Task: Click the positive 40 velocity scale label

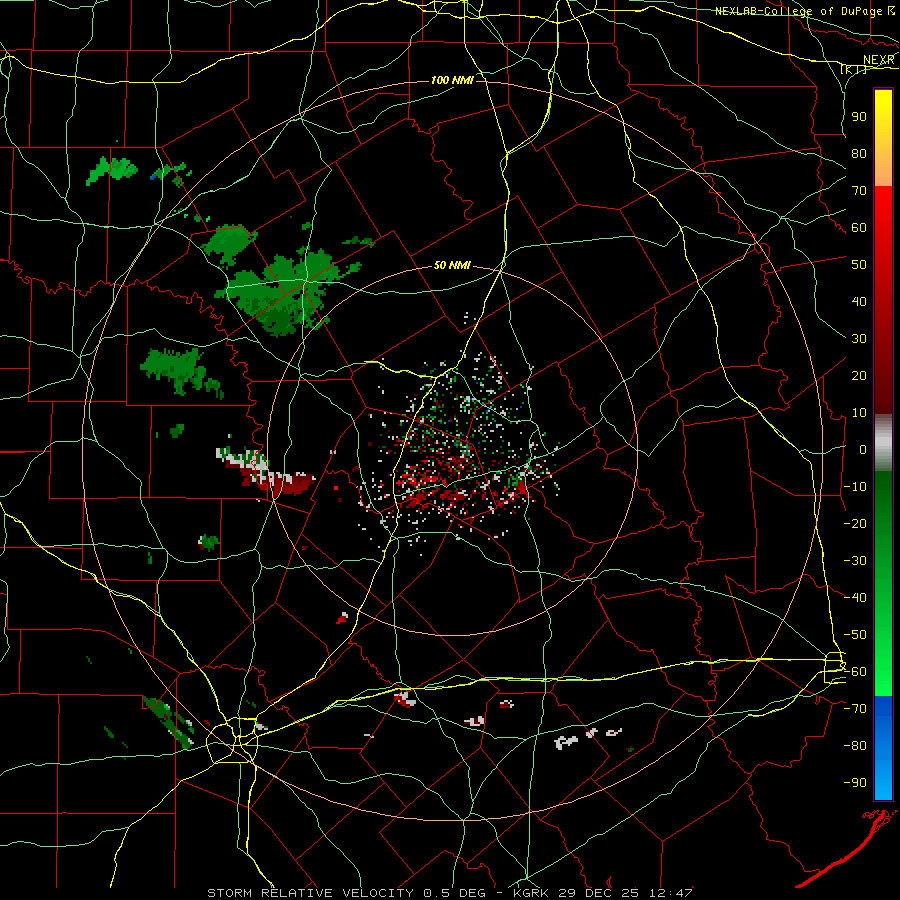Action: pyautogui.click(x=859, y=301)
